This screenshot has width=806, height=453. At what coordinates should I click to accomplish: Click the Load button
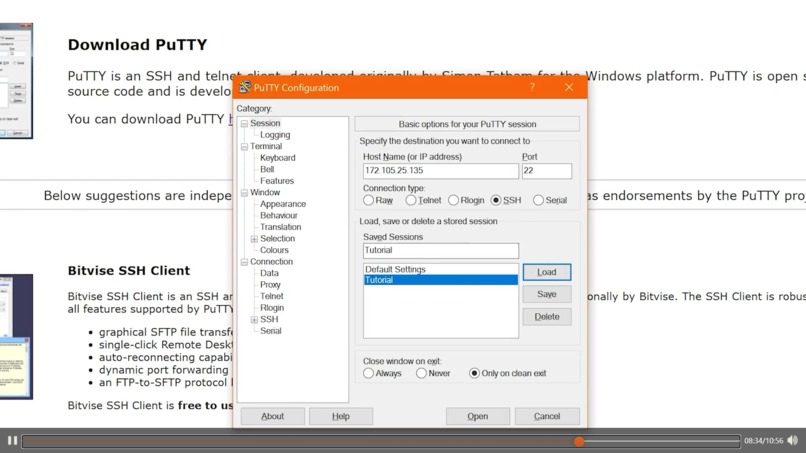(547, 272)
